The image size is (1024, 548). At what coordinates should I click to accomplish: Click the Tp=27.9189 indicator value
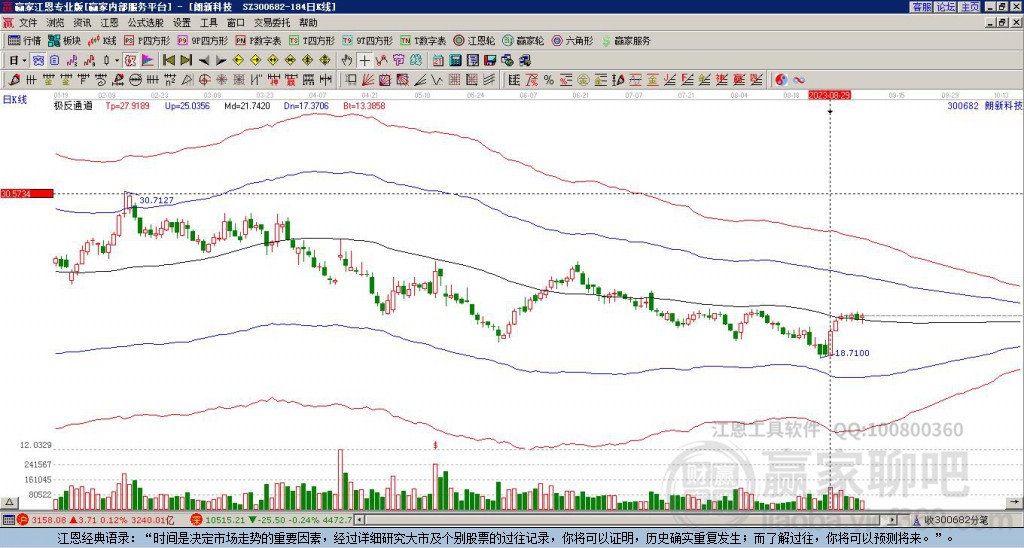coord(127,105)
